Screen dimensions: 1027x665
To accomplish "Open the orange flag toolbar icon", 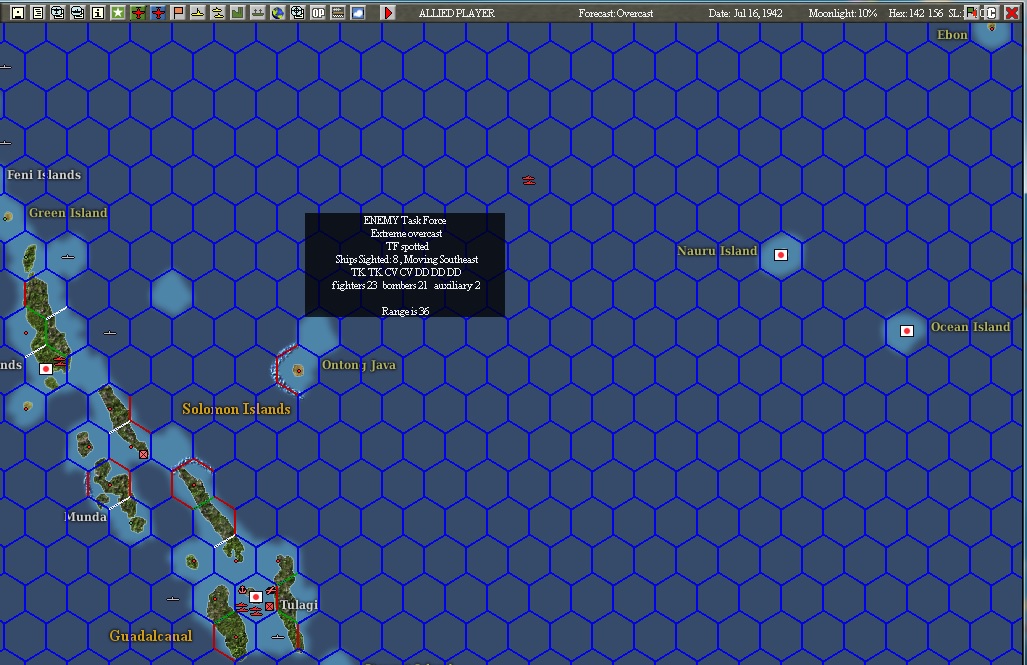I will [178, 12].
